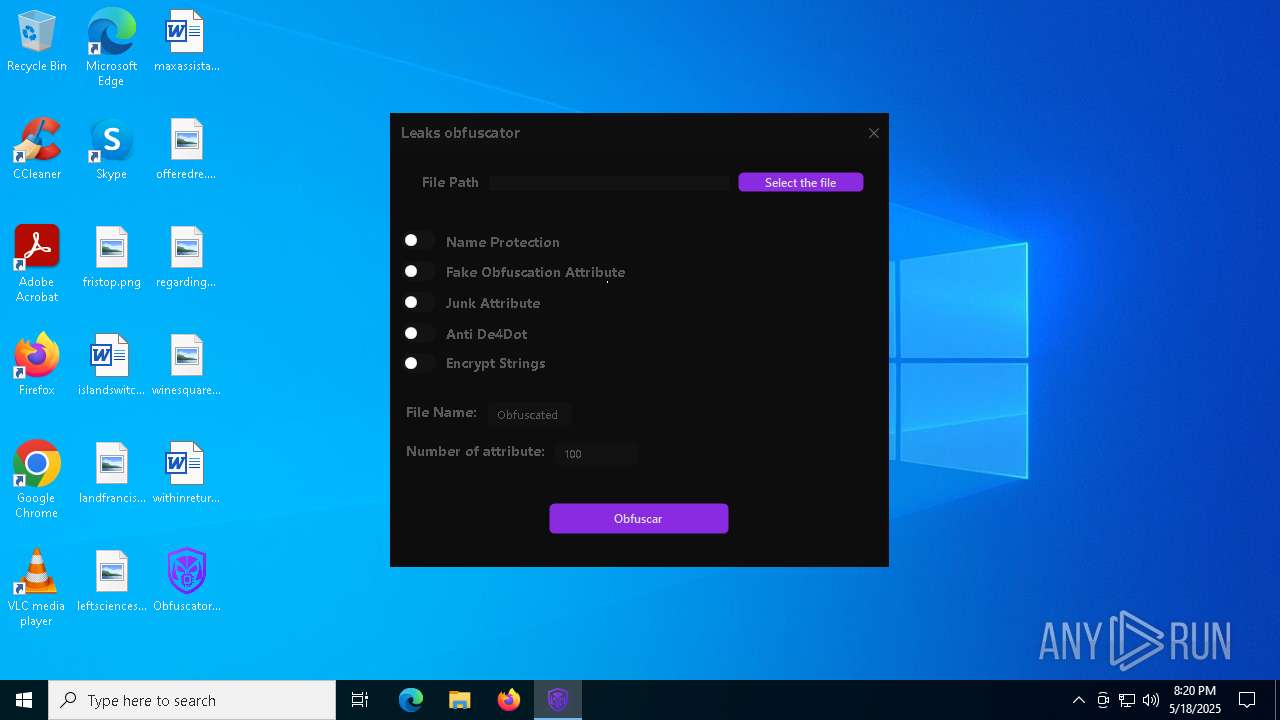
Task: Open the notification center icon
Action: 1247,700
